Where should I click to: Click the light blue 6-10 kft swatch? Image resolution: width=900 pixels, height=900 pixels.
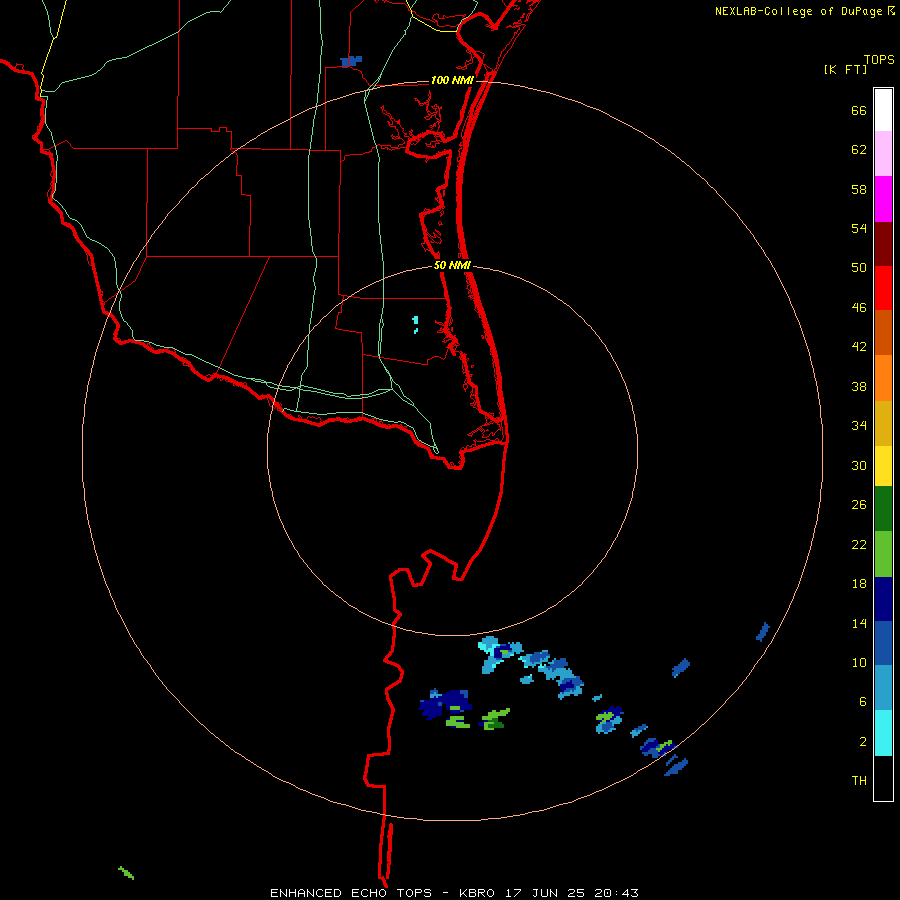(883, 688)
